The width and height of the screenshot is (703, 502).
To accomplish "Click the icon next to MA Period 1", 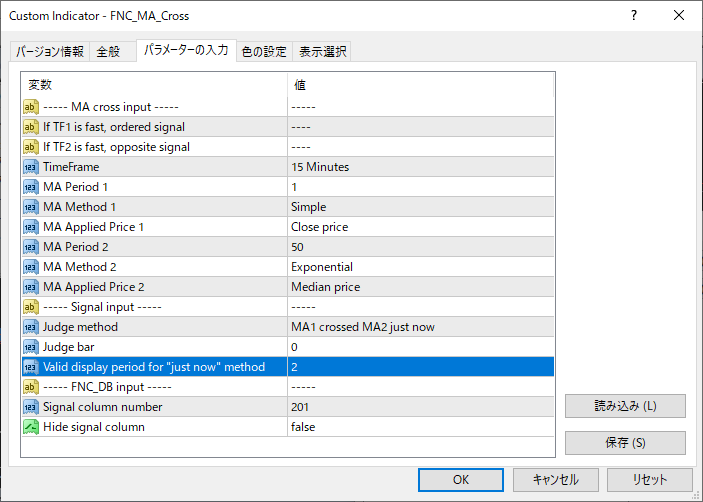I will tap(30, 187).
